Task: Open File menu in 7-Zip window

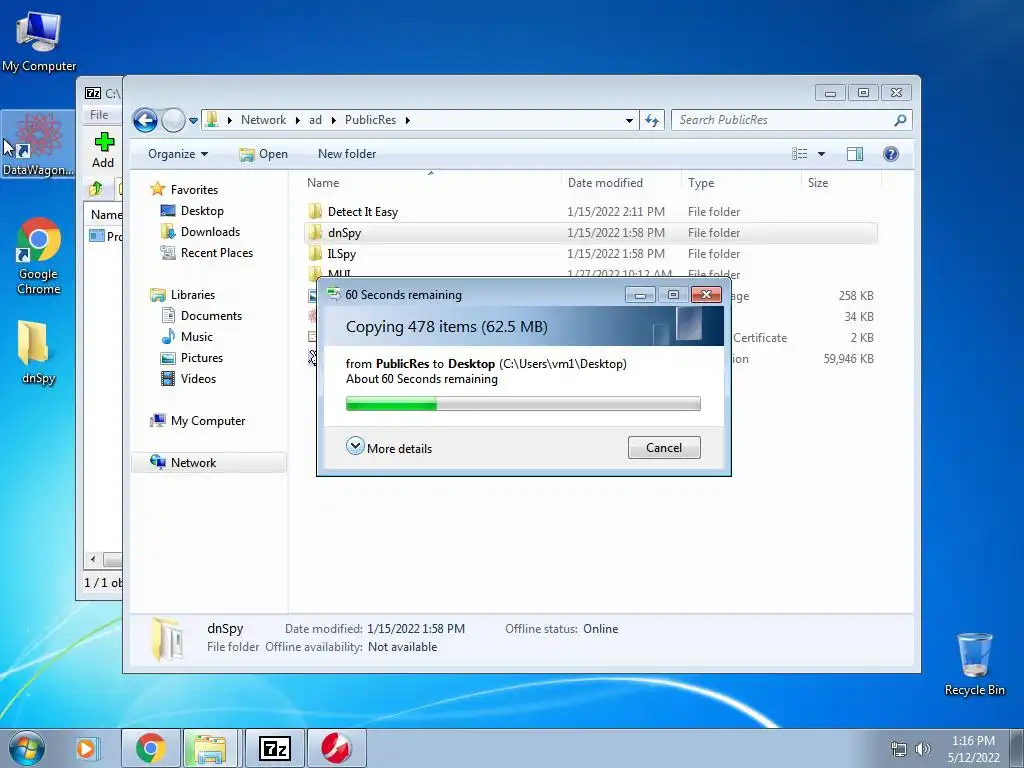Action: click(99, 115)
